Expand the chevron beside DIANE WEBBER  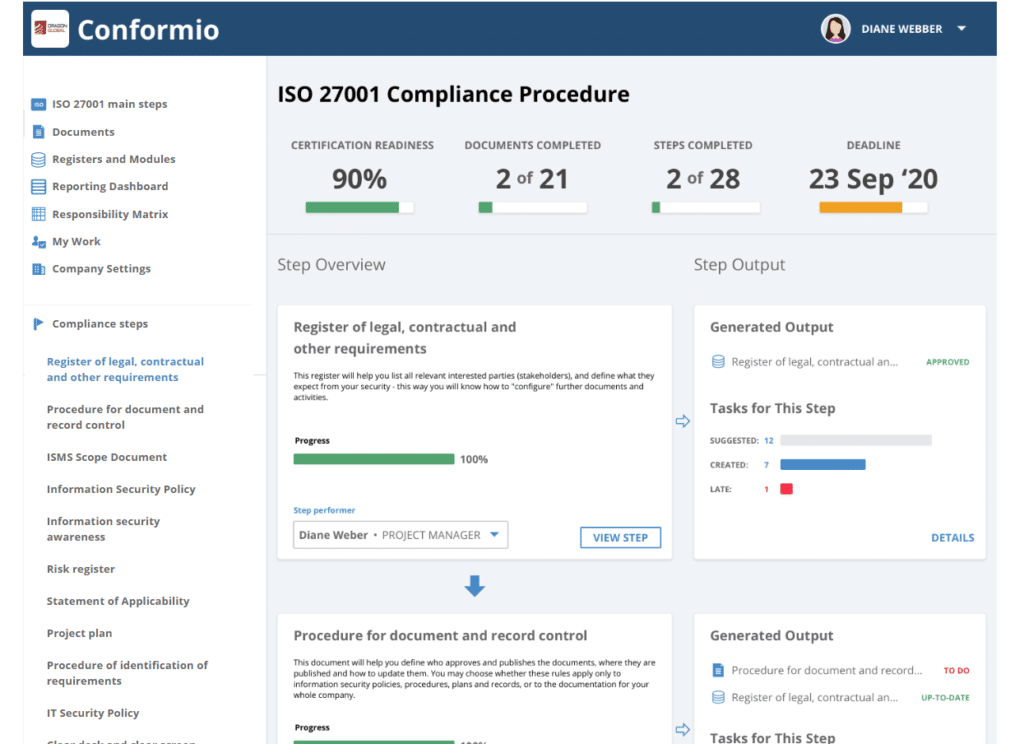coord(960,28)
